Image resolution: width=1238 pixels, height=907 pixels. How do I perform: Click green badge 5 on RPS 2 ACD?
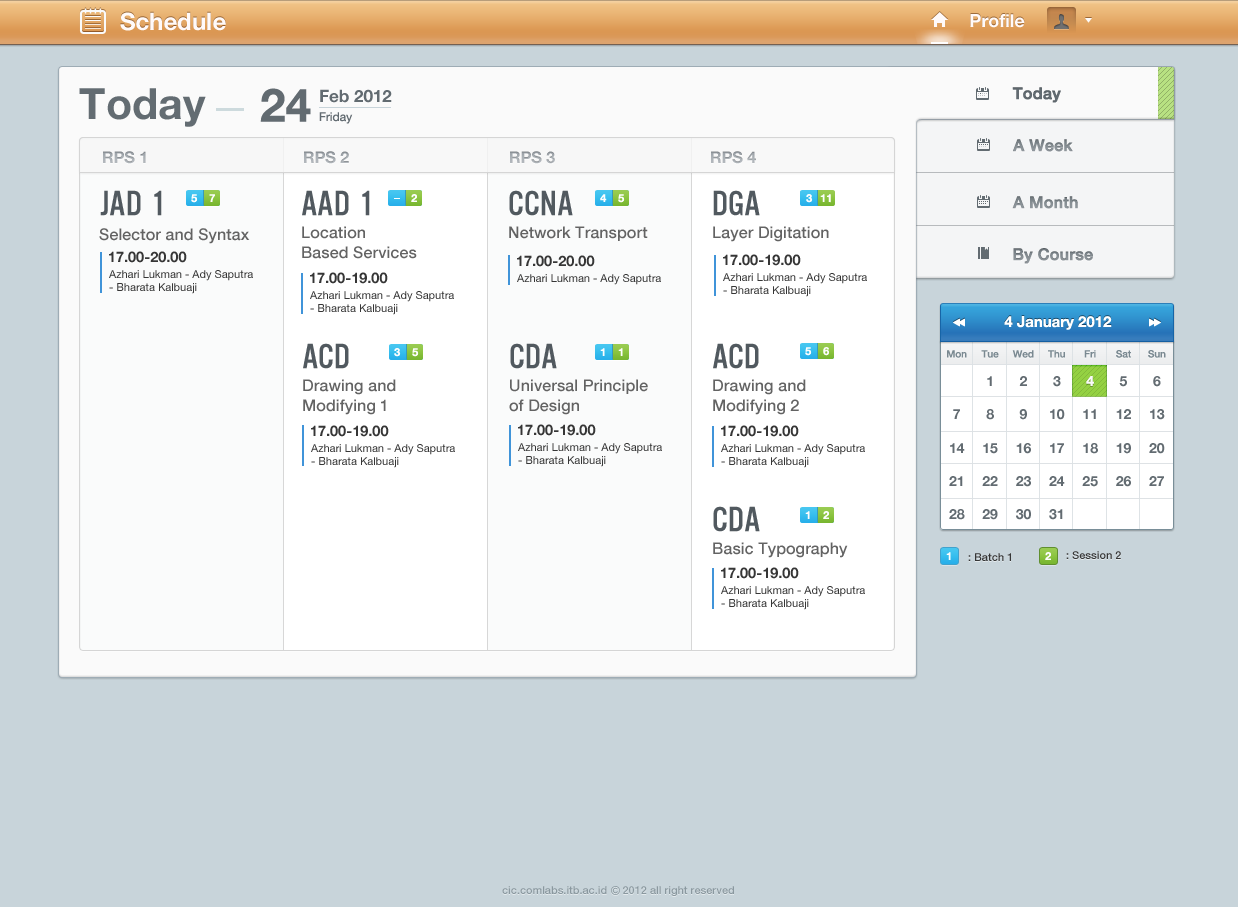click(x=415, y=352)
